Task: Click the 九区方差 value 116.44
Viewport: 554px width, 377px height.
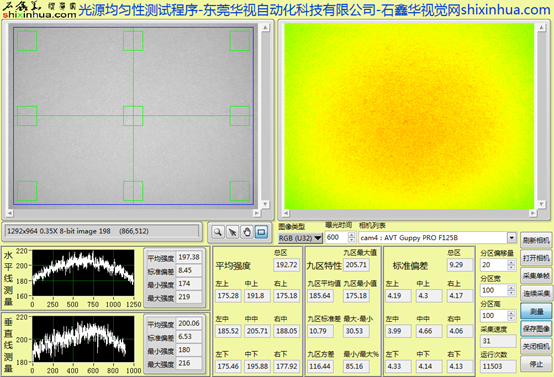Action: click(320, 366)
